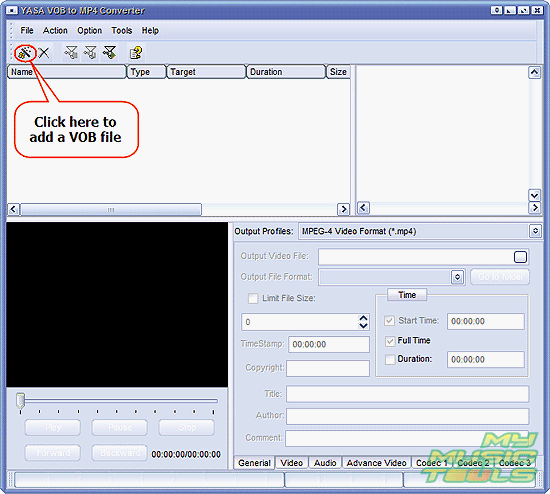Open the File menu
Viewport: 550px width, 494px height.
[27, 31]
